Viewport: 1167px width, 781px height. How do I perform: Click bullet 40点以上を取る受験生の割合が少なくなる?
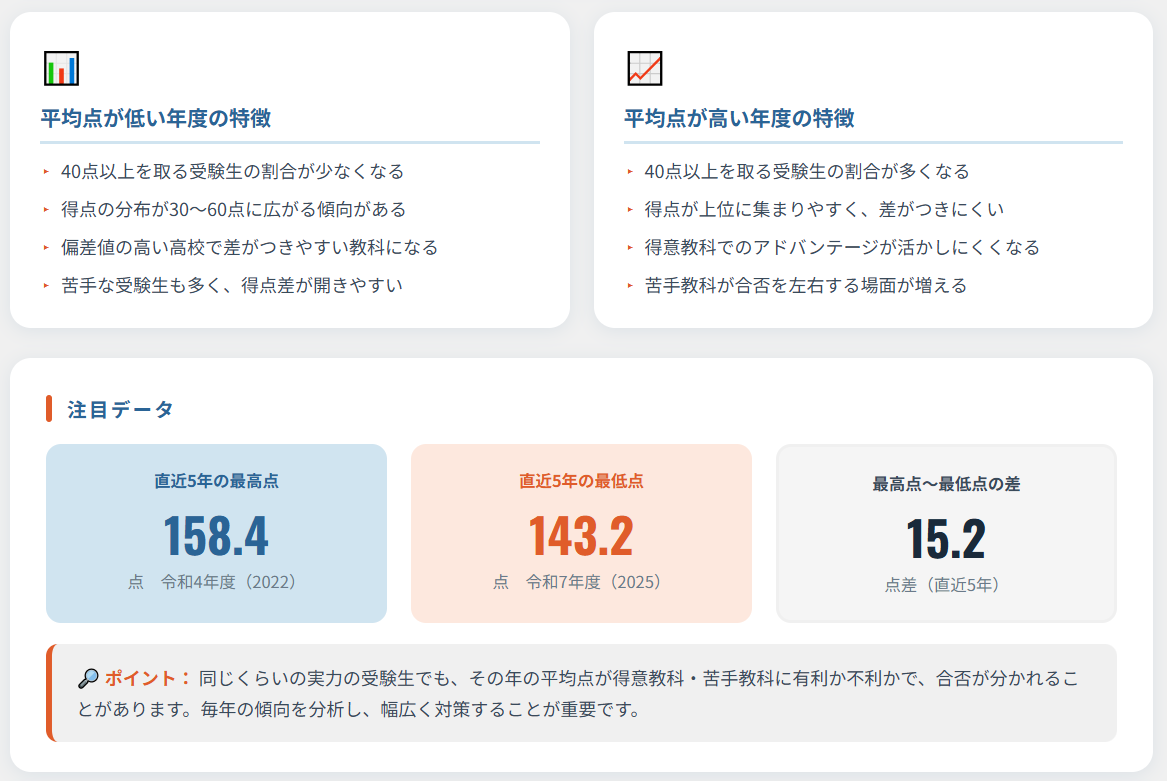pyautogui.click(x=232, y=171)
